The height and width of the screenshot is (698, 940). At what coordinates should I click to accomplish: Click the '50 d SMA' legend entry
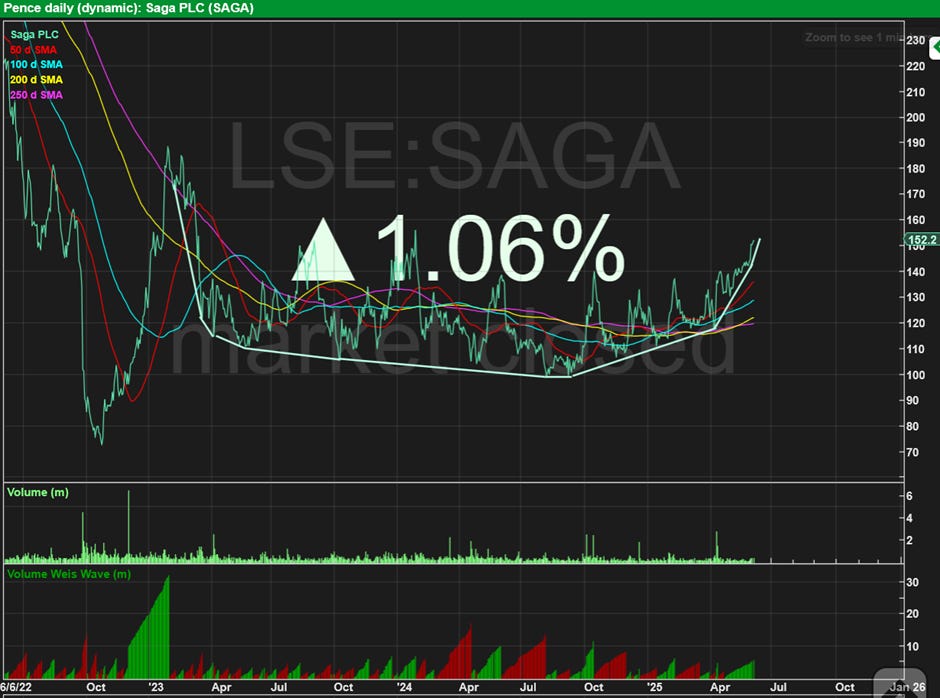pos(34,50)
